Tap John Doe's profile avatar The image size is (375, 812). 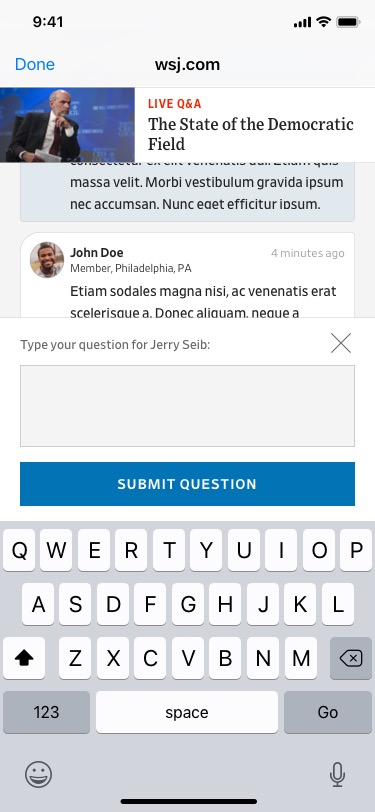pyautogui.click(x=47, y=260)
